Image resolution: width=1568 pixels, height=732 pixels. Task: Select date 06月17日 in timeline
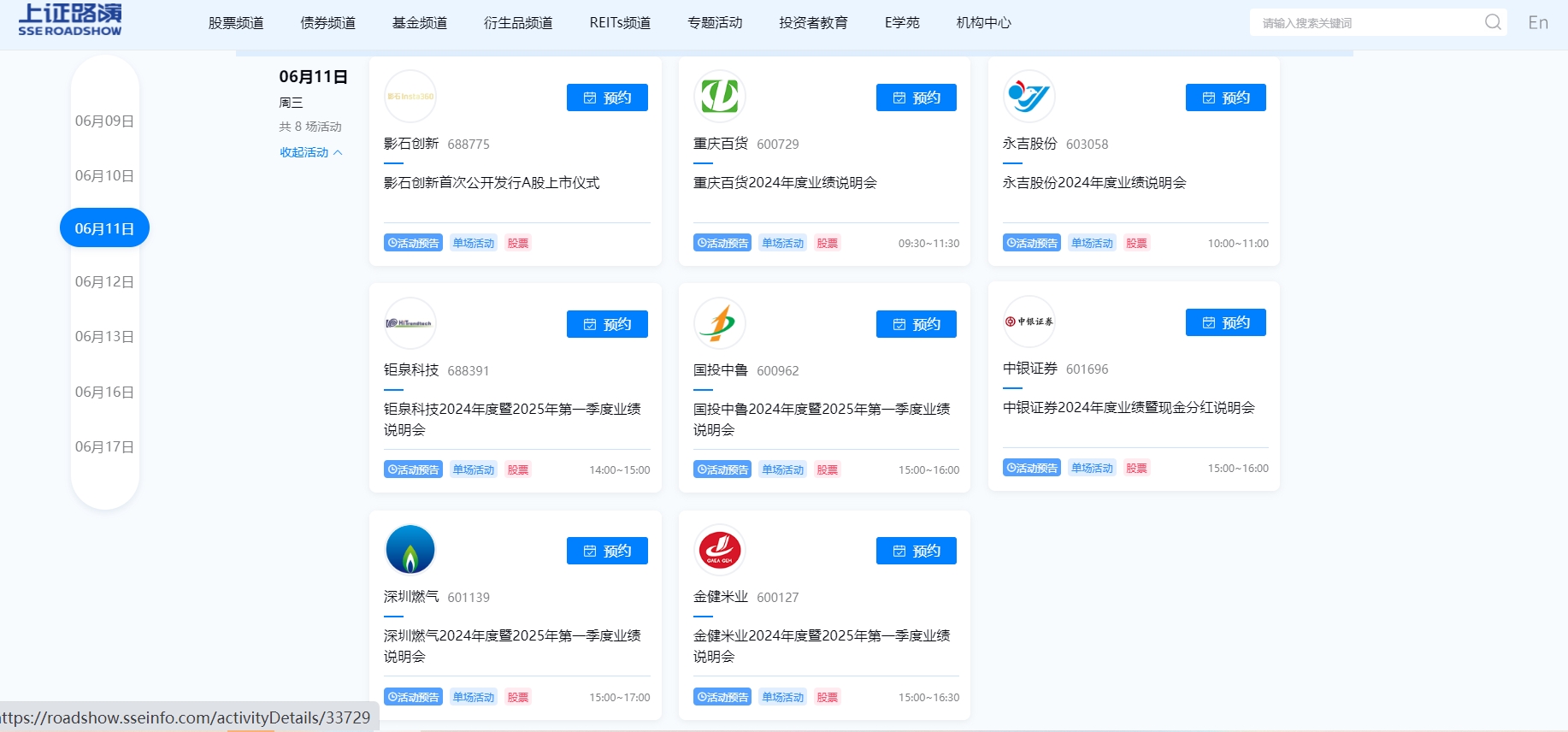(x=104, y=447)
